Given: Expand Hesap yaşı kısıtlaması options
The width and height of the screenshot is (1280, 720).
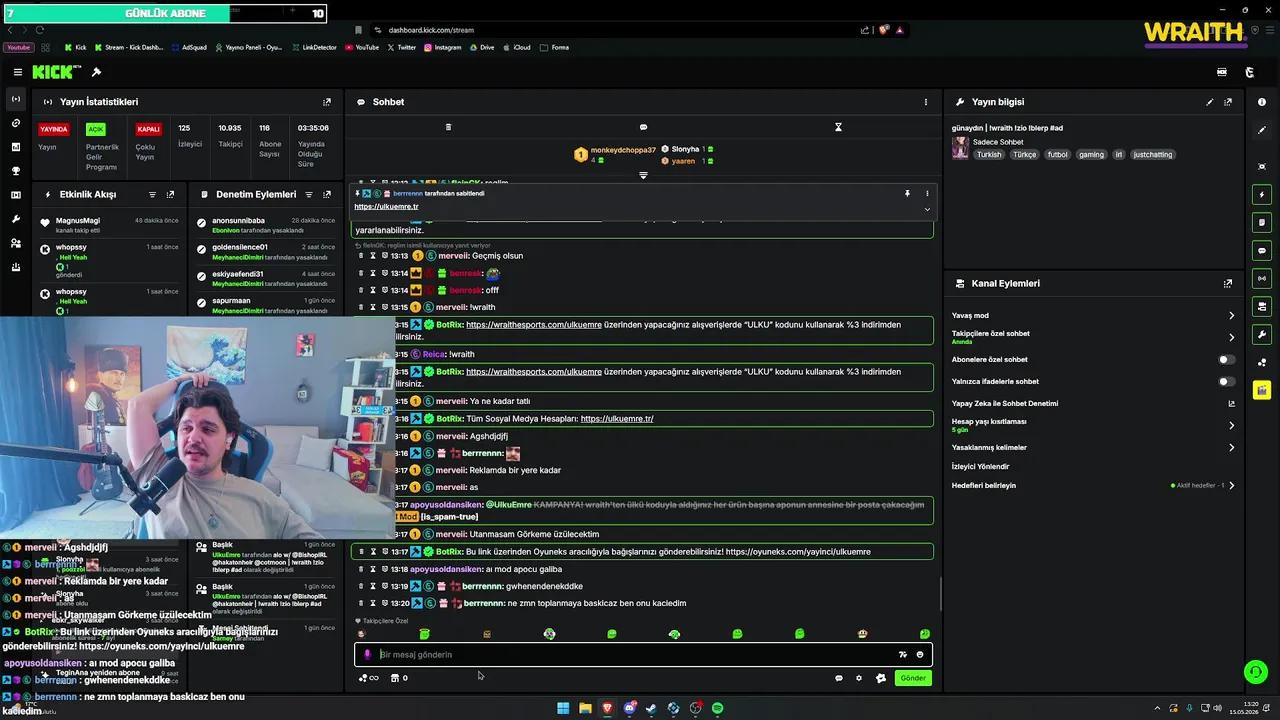Looking at the screenshot, I should click(1231, 425).
